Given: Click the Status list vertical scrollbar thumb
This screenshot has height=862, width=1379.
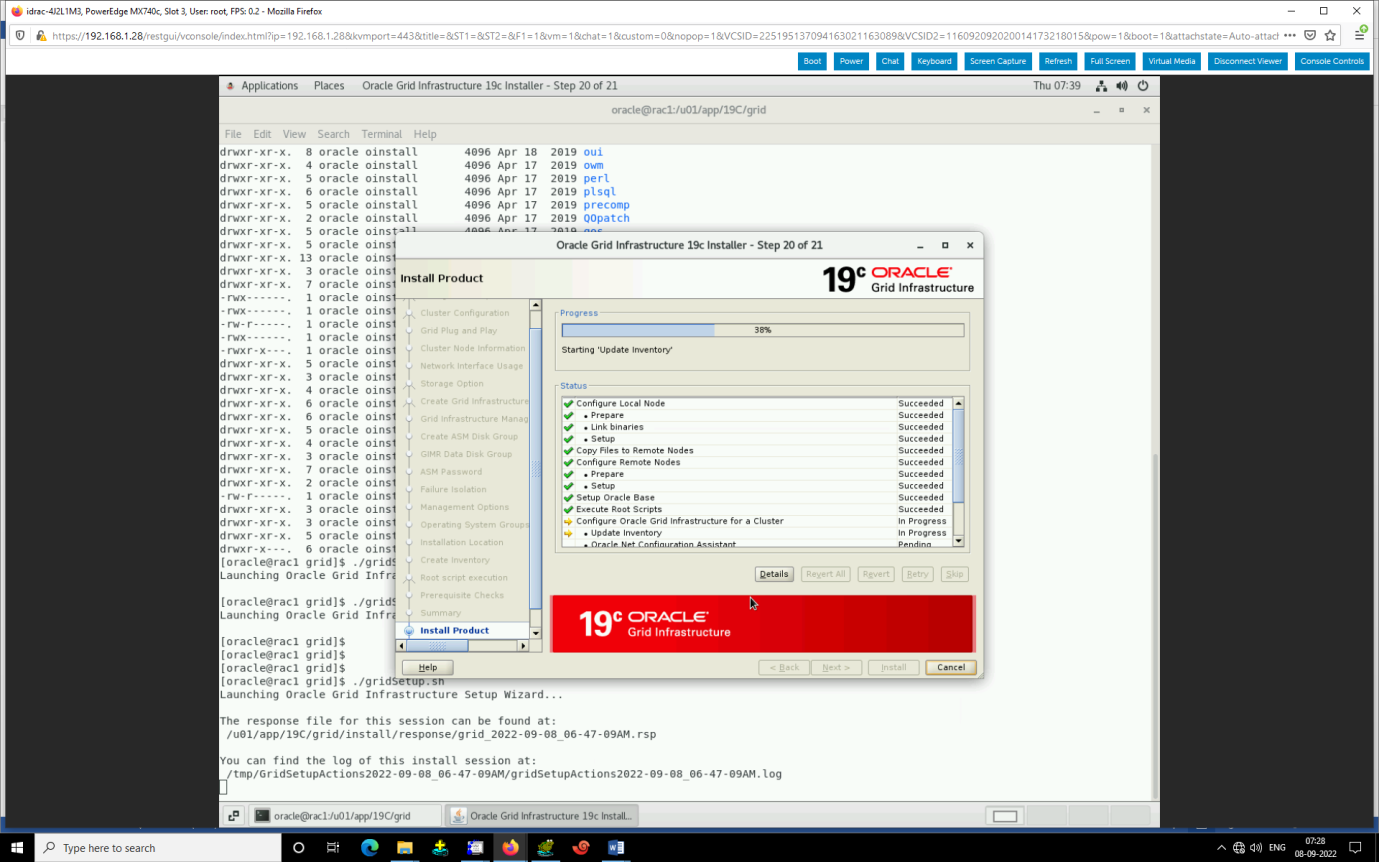Looking at the screenshot, I should point(958,455).
